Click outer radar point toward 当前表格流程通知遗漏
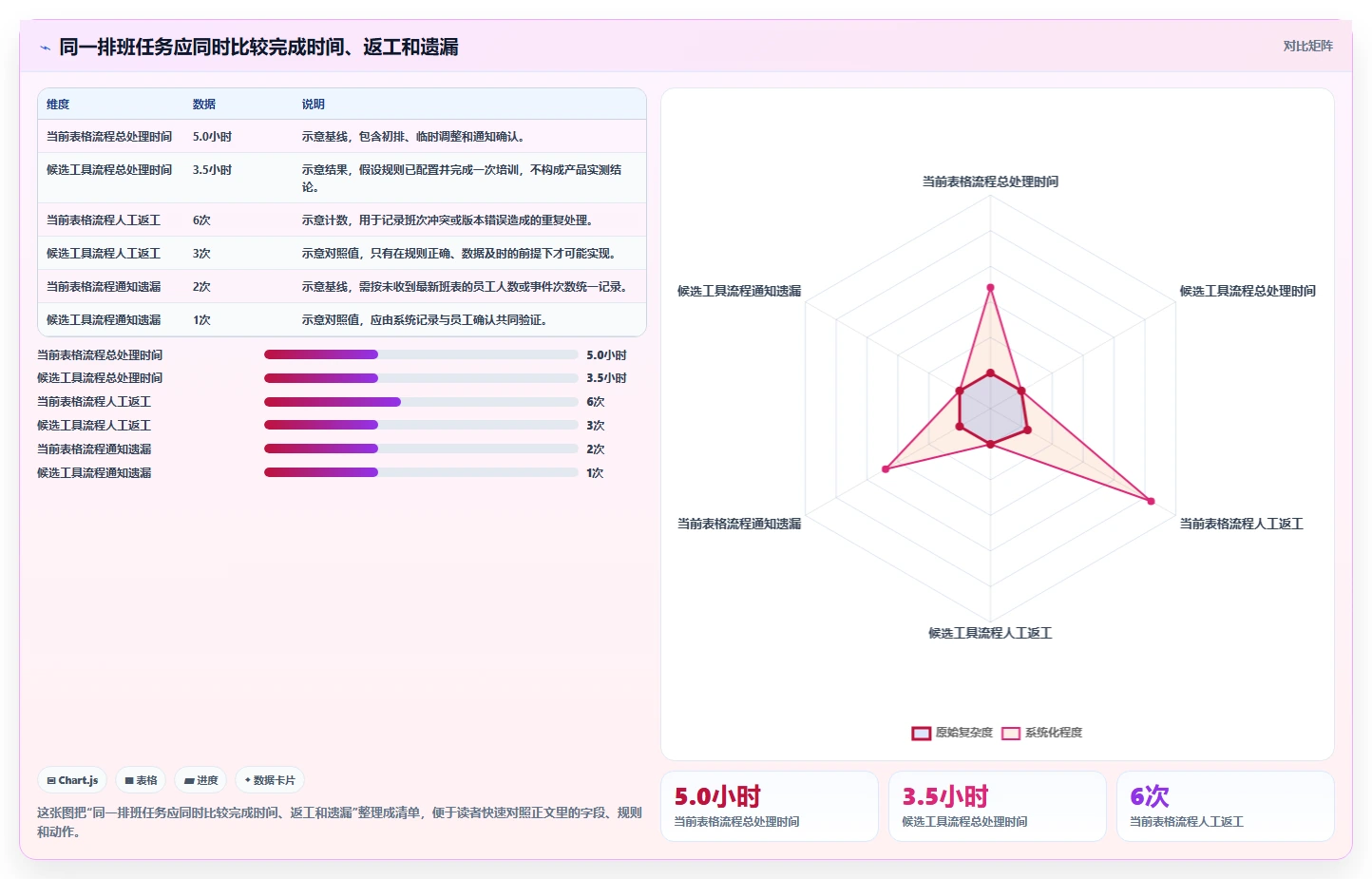 pos(886,468)
